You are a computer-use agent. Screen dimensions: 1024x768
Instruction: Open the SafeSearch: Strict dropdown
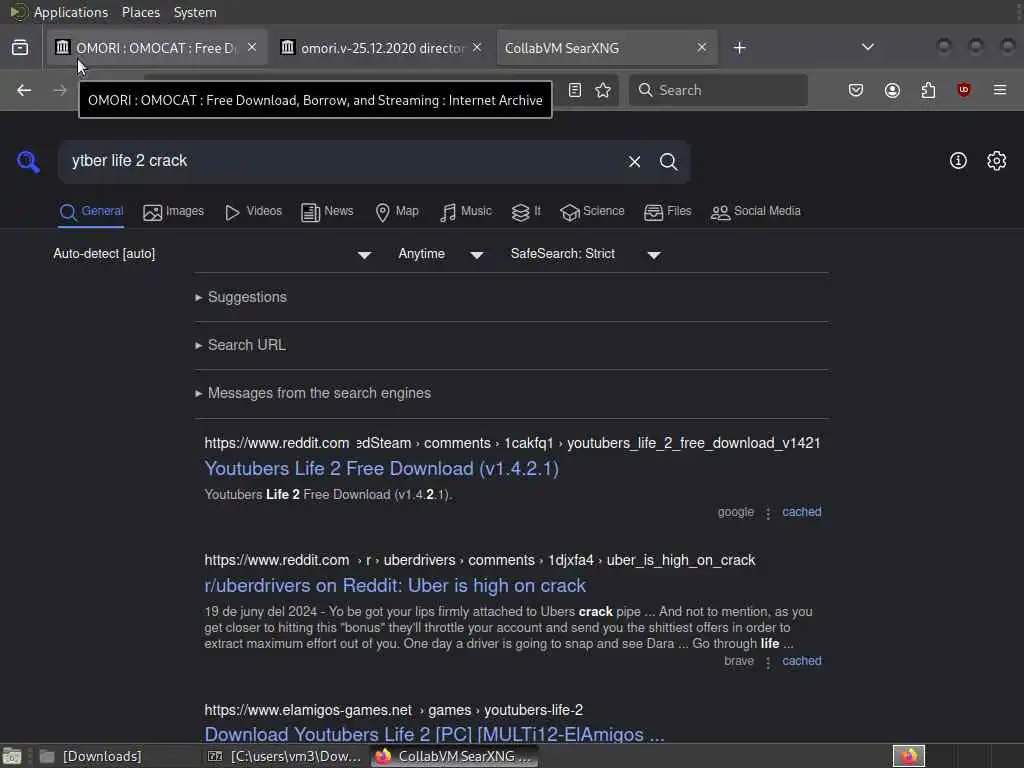click(x=586, y=254)
